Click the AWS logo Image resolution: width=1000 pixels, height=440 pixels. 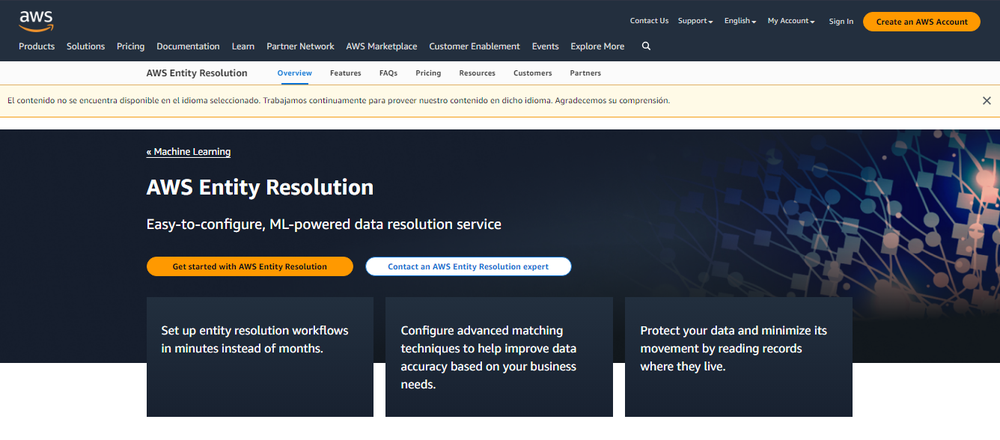(x=36, y=21)
